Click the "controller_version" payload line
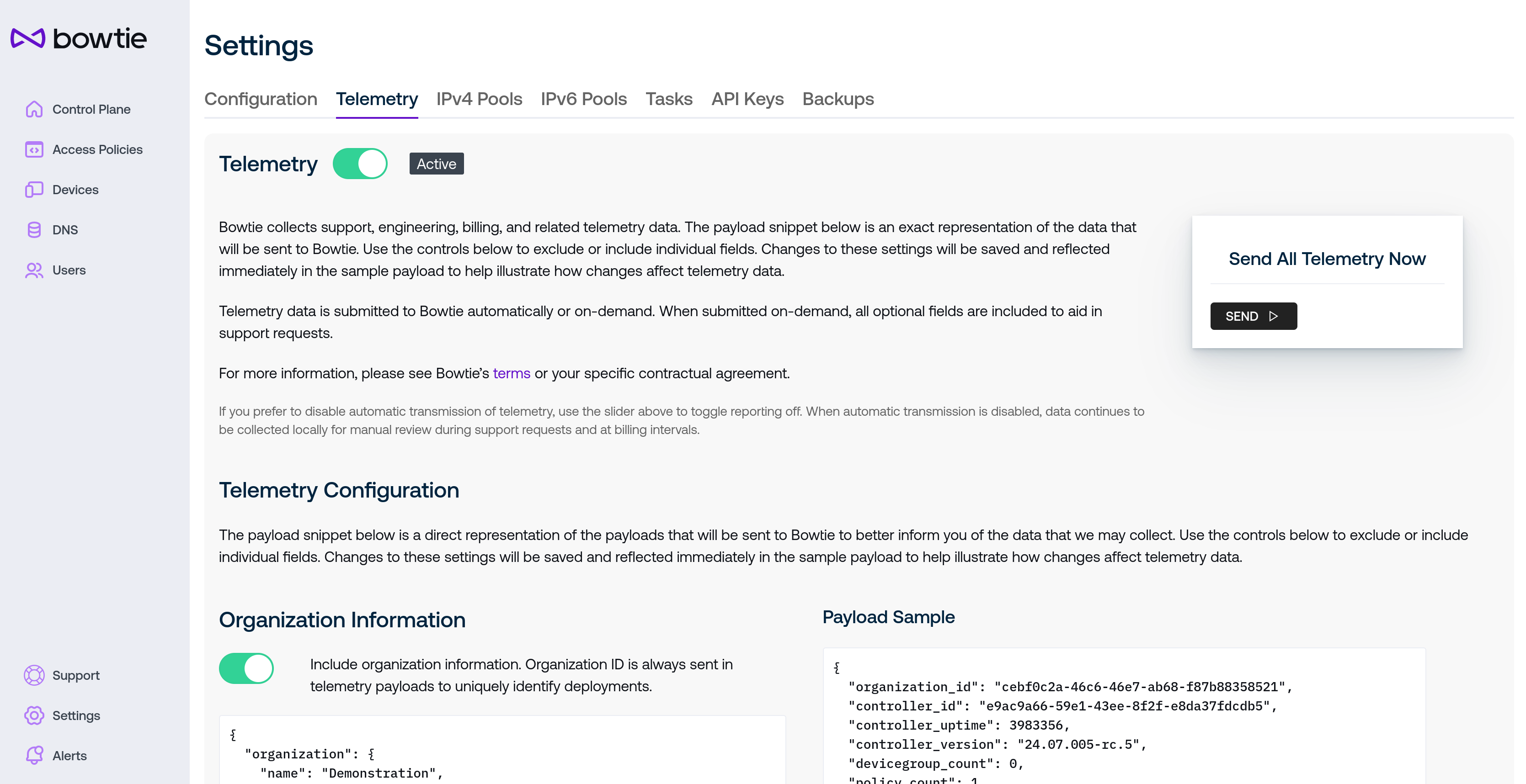1526x784 pixels. click(x=998, y=744)
